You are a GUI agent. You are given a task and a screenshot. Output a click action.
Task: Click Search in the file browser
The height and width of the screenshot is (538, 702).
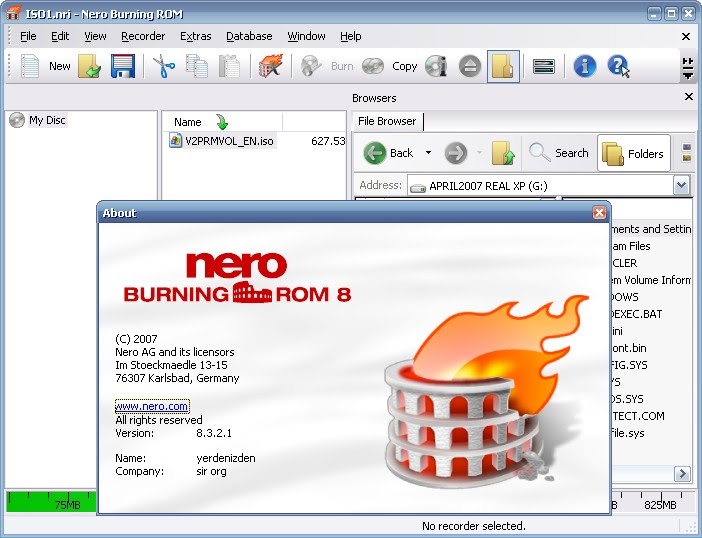pos(559,153)
